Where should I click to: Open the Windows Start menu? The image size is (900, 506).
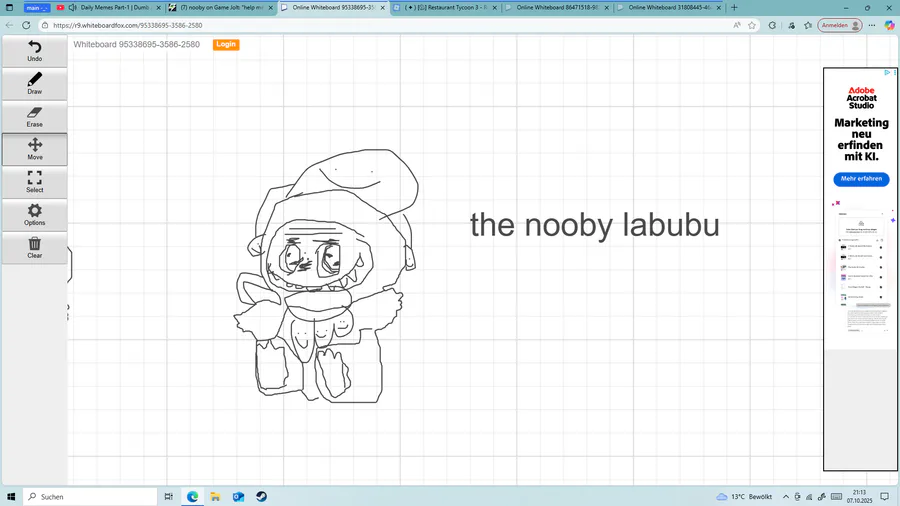pyautogui.click(x=11, y=496)
